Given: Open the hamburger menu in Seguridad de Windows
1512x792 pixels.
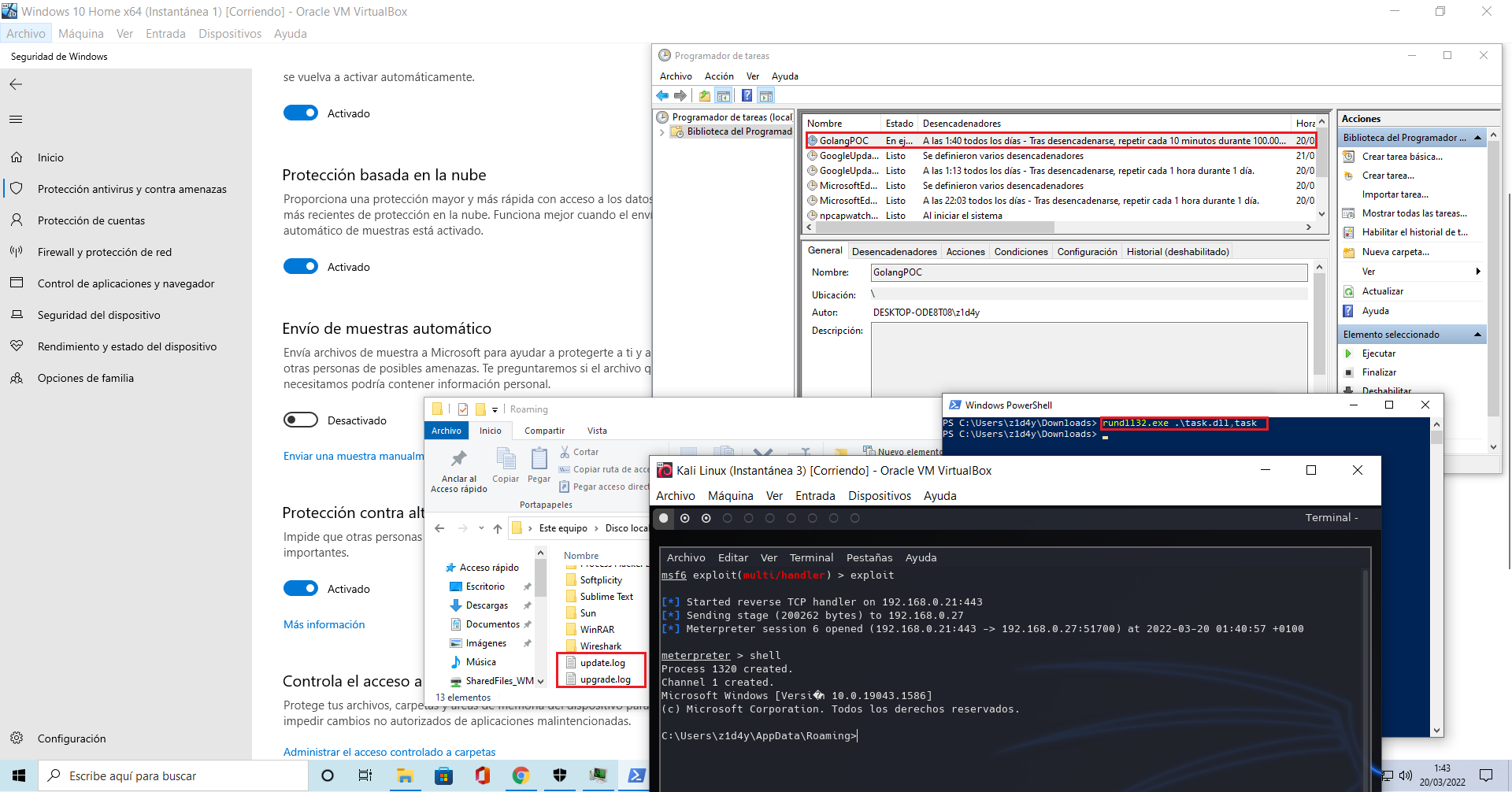Looking at the screenshot, I should point(16,120).
